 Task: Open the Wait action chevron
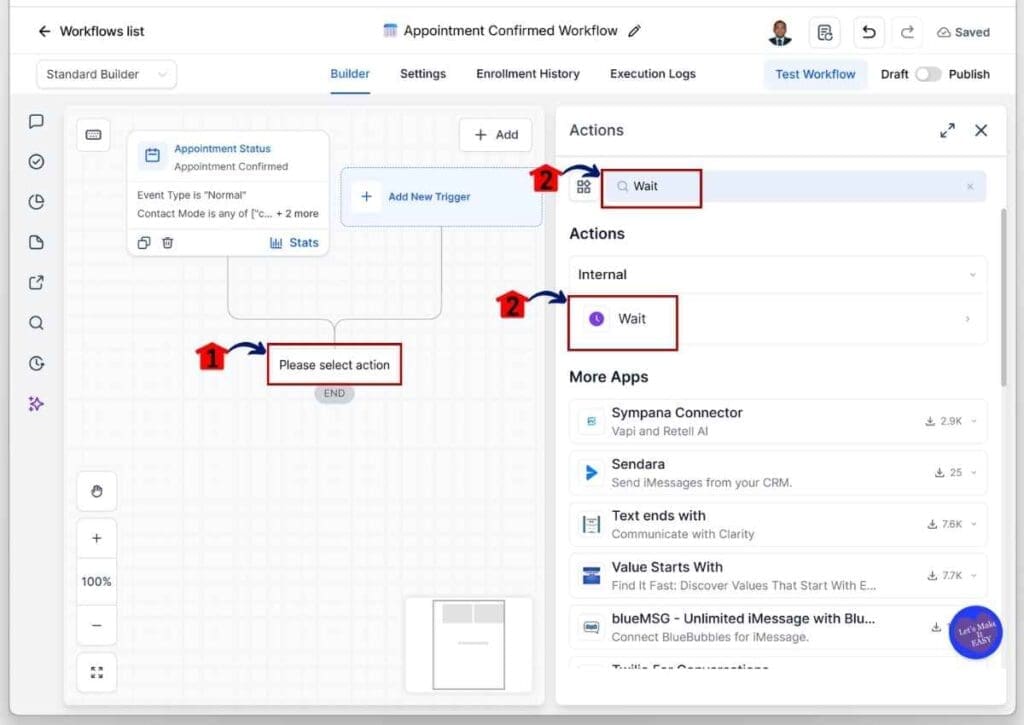(967, 319)
